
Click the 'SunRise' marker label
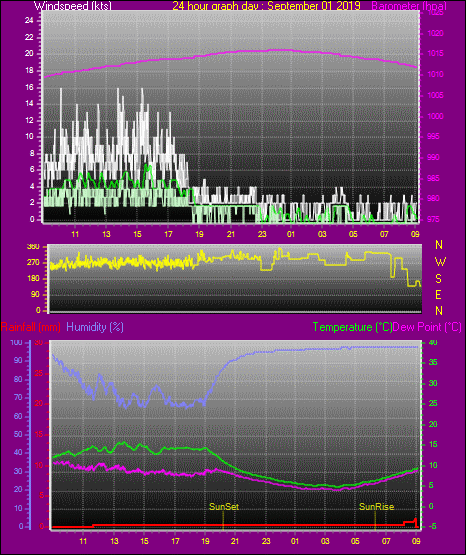tap(376, 507)
